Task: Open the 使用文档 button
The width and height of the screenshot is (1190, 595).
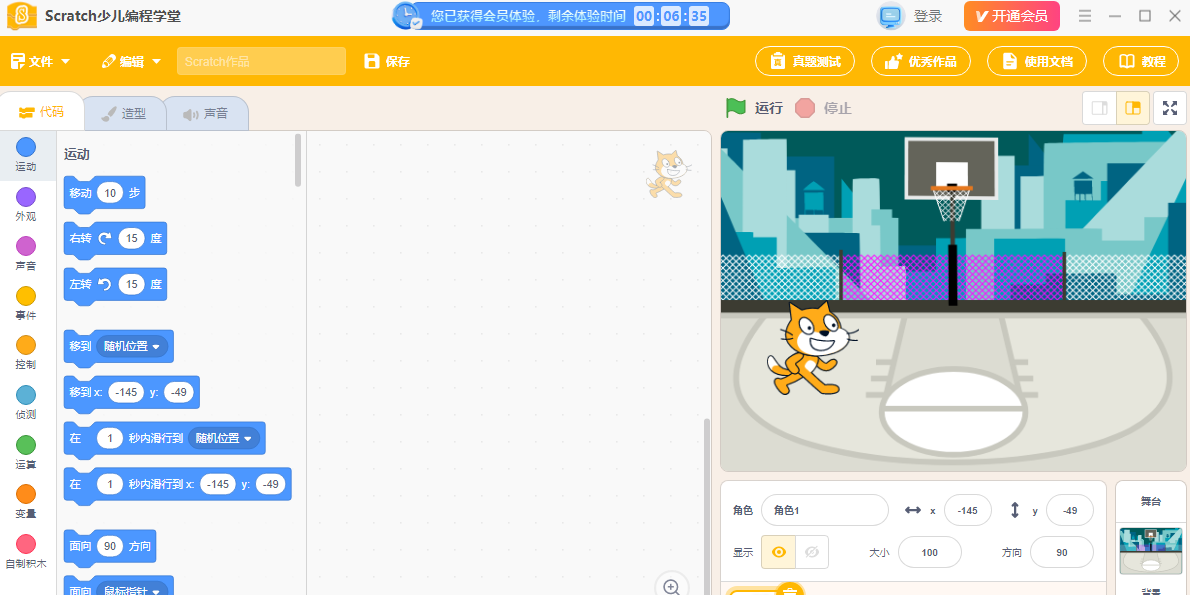Action: 1037,61
